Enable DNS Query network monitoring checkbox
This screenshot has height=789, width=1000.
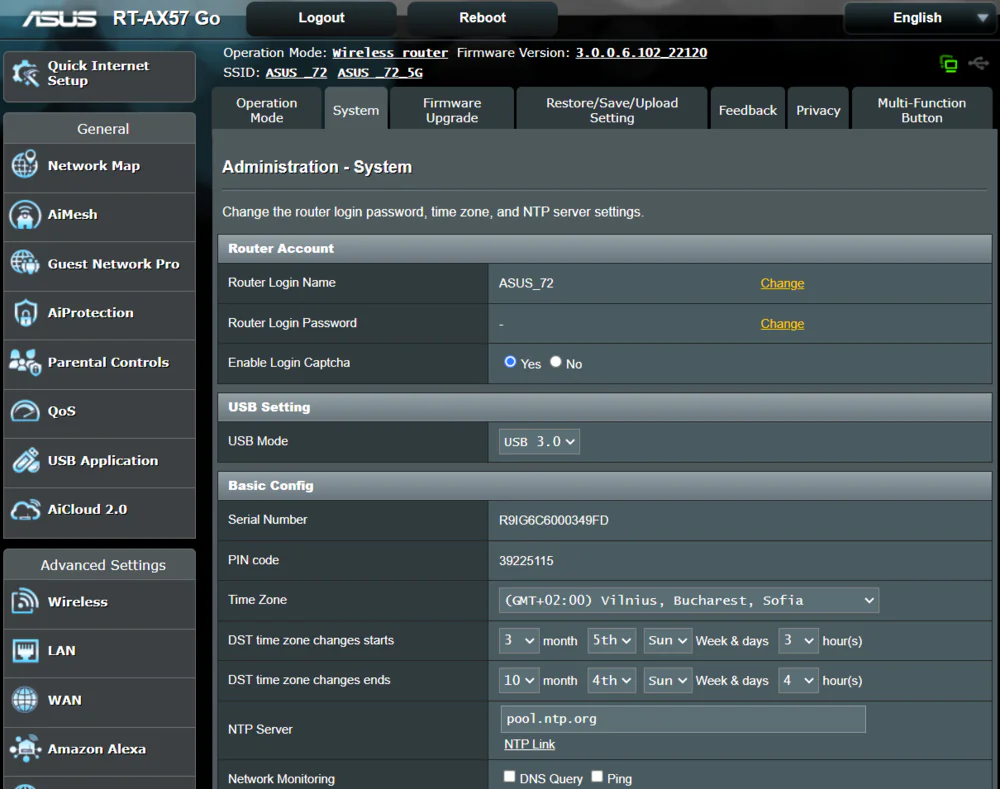pyautogui.click(x=509, y=776)
